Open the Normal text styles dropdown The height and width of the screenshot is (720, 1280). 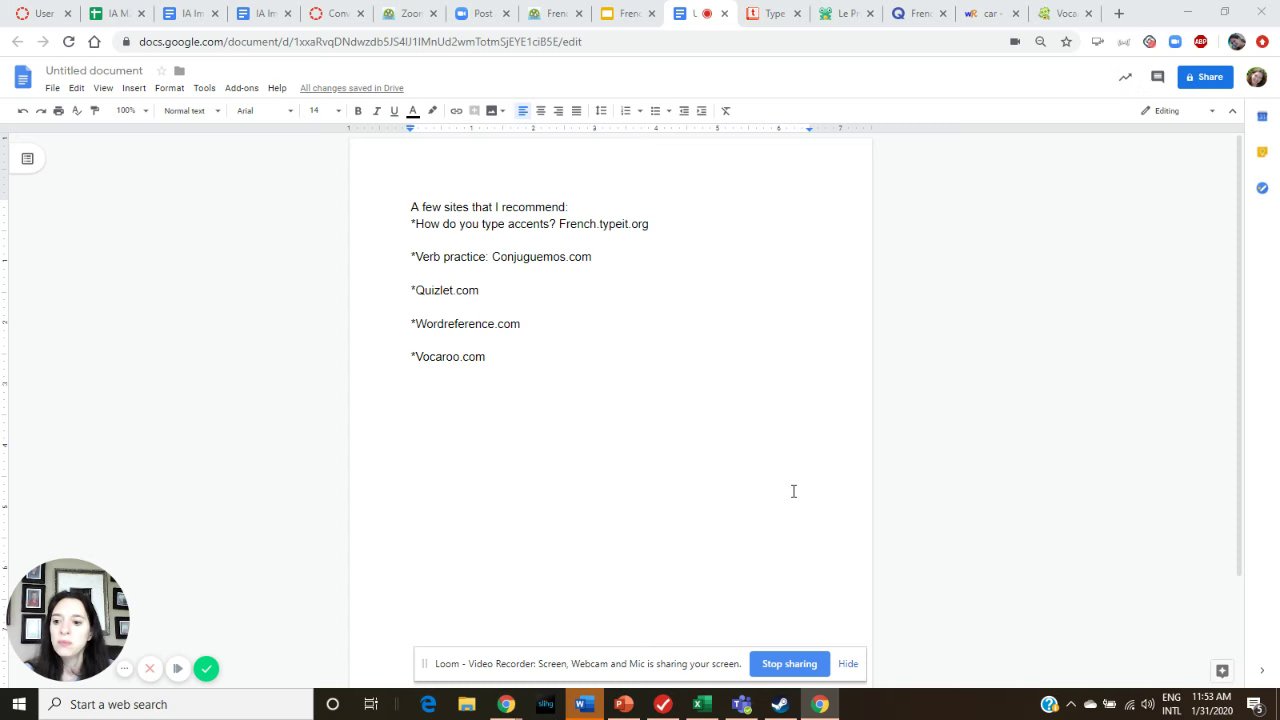coord(192,111)
